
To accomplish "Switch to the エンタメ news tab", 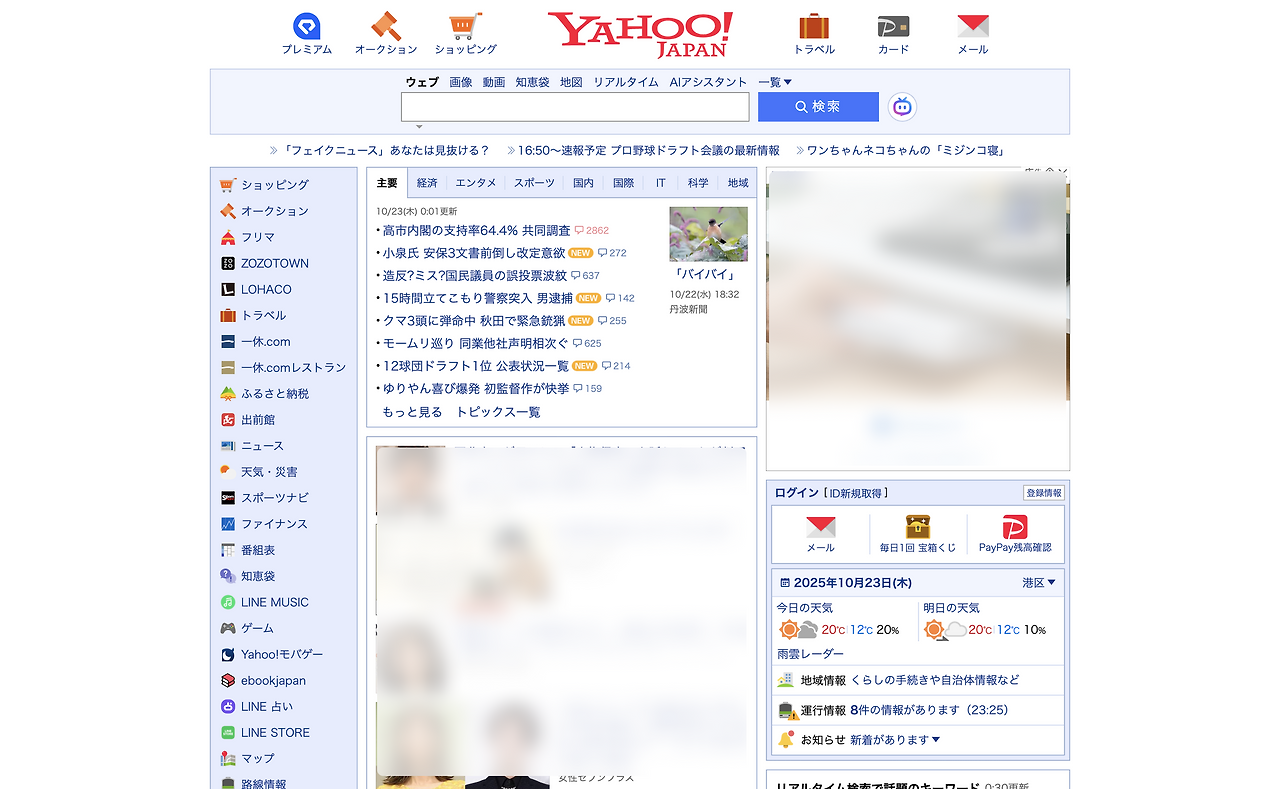I will click(x=476, y=183).
